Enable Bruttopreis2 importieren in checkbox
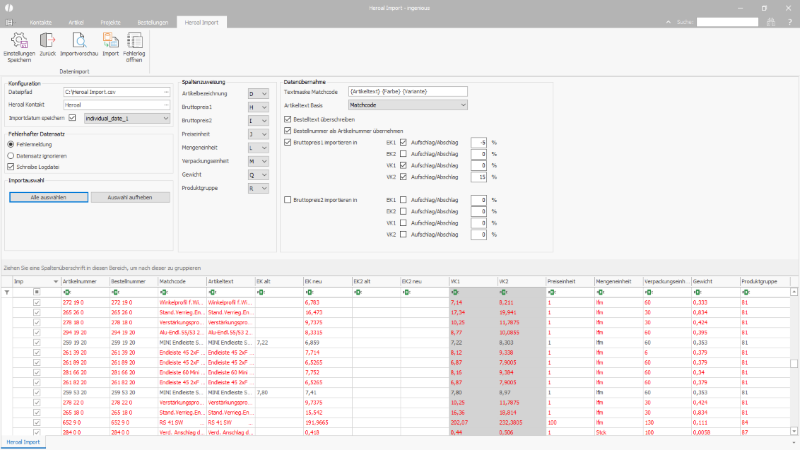 tap(288, 200)
